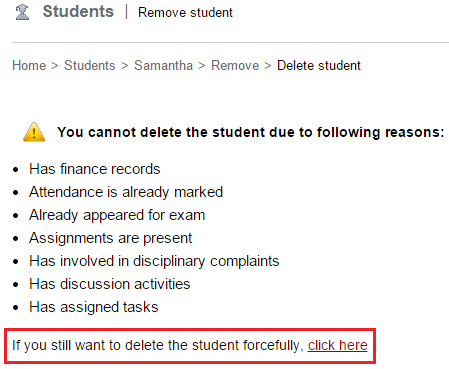Open Students breadcrumb link
The image size is (449, 369).
(90, 65)
